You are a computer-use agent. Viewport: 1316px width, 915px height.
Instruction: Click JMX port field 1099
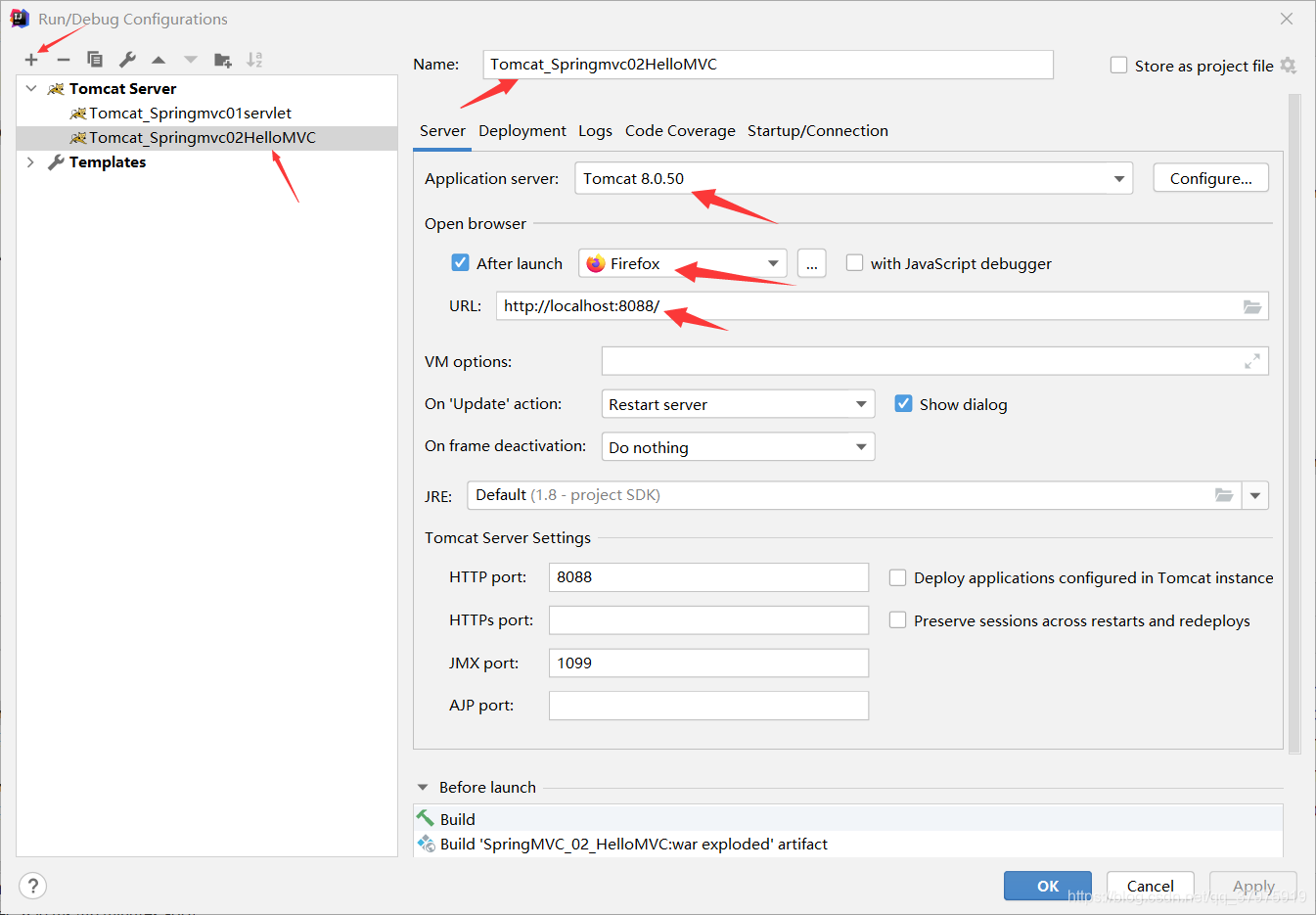[x=708, y=663]
